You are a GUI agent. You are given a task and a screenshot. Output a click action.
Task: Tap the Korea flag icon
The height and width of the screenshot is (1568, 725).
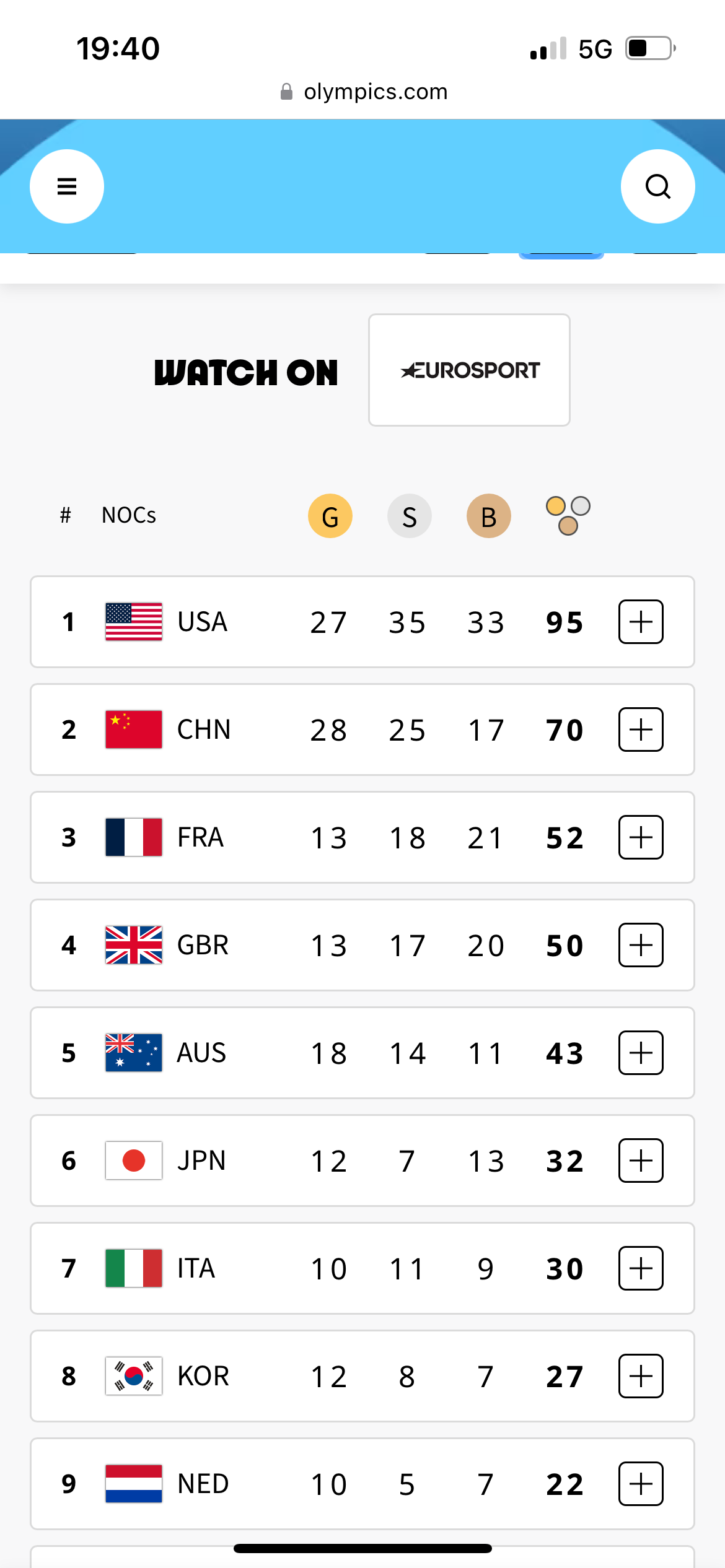pyautogui.click(x=134, y=1376)
